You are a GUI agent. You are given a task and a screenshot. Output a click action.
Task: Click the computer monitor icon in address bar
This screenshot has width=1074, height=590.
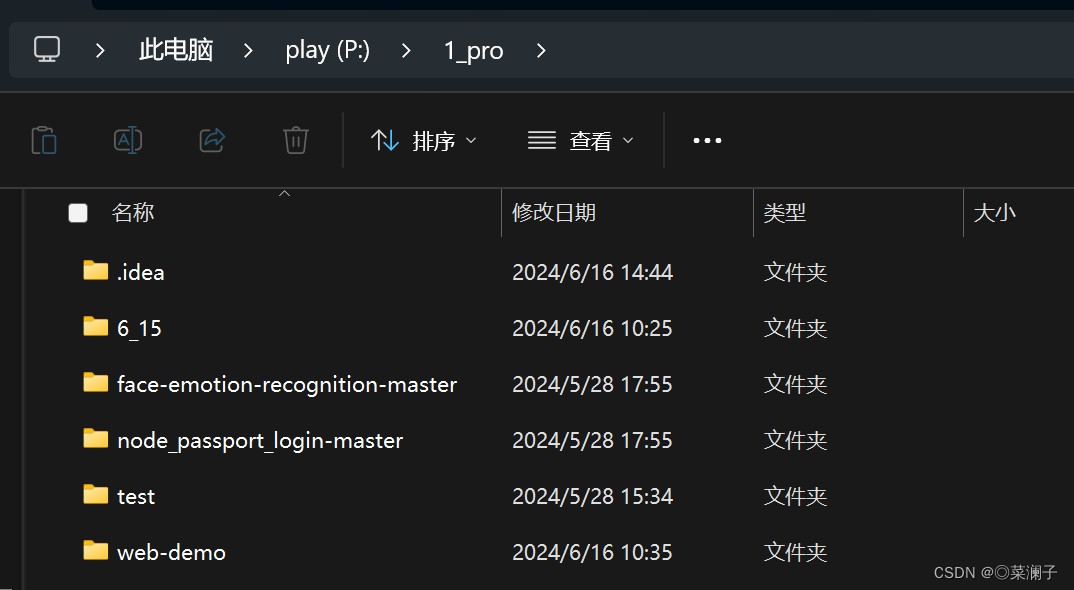tap(47, 49)
